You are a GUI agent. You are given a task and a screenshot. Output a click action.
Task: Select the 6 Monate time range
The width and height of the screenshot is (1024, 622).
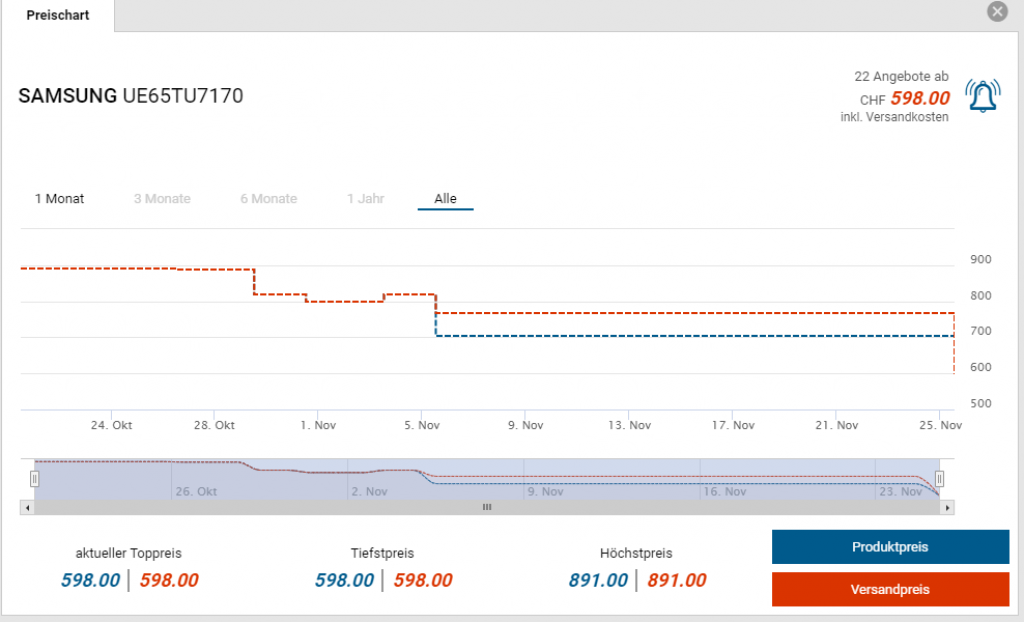[268, 199]
